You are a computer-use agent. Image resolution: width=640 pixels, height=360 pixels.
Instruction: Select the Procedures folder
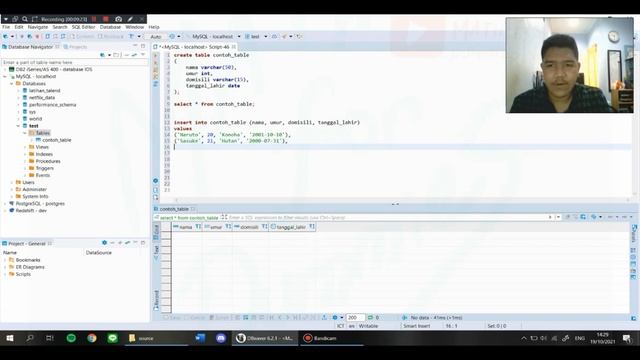[x=48, y=161]
